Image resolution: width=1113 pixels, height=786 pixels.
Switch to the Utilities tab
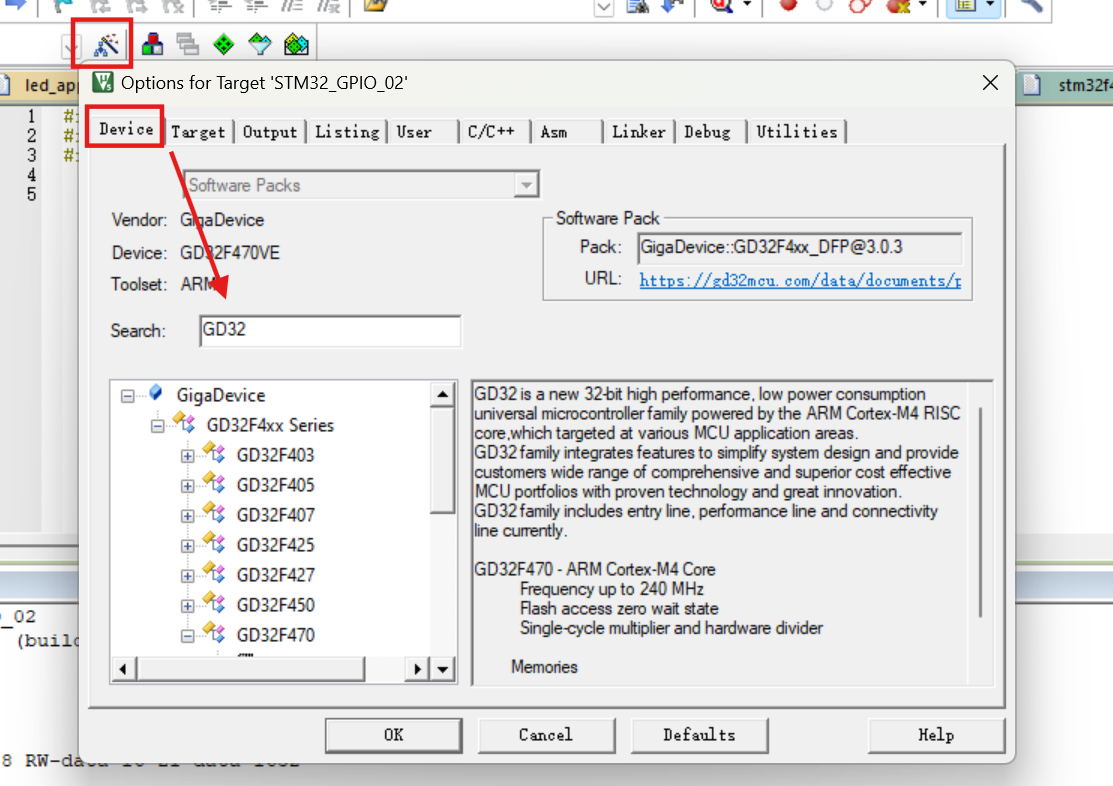[x=797, y=132]
